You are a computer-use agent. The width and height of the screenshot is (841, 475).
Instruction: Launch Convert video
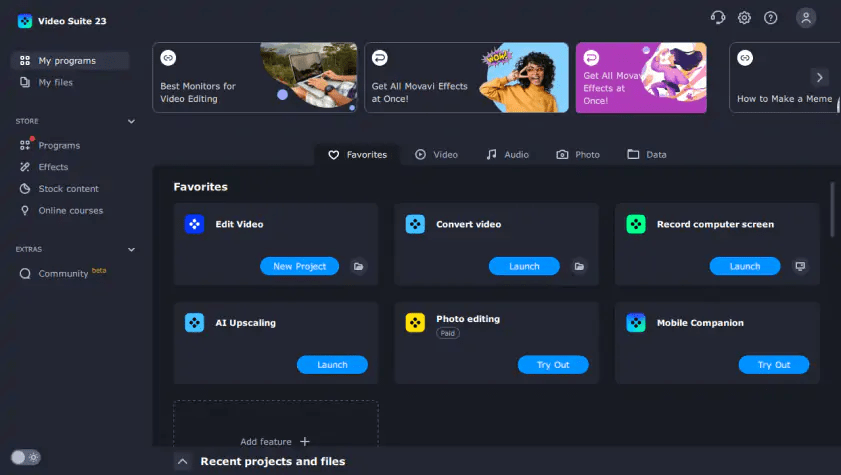[524, 266]
